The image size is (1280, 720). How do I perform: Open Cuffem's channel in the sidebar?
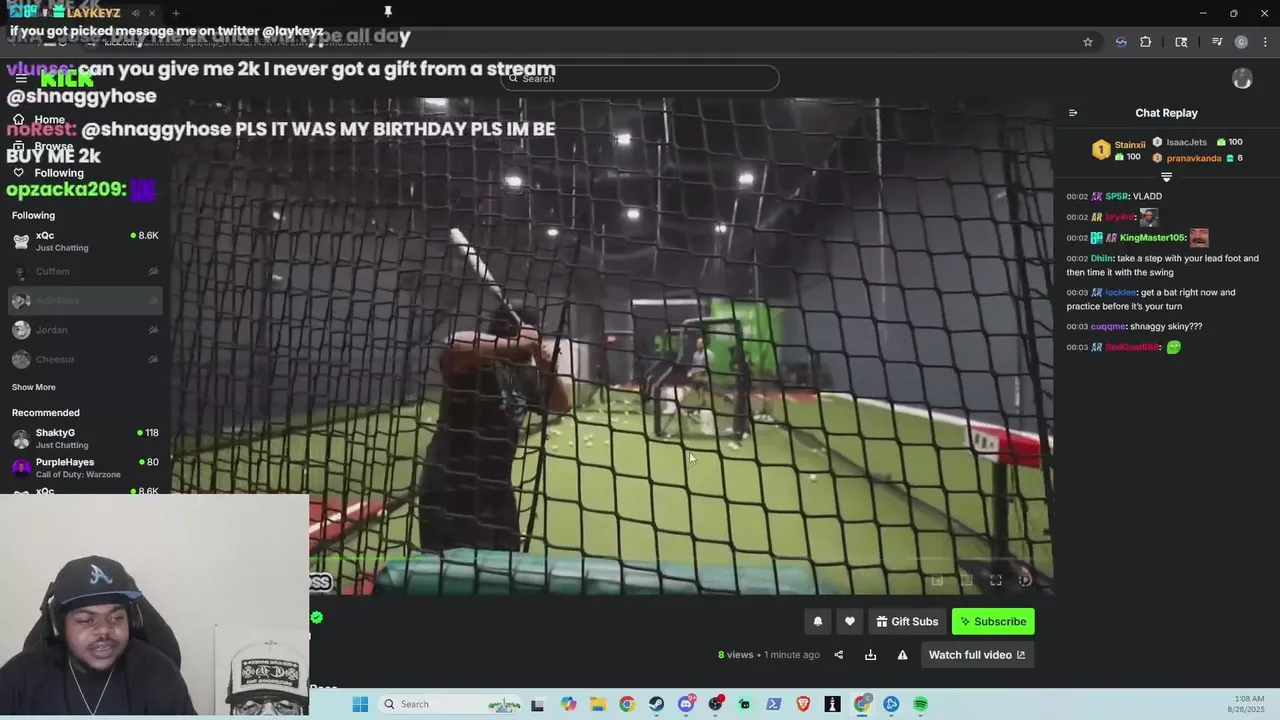85,271
